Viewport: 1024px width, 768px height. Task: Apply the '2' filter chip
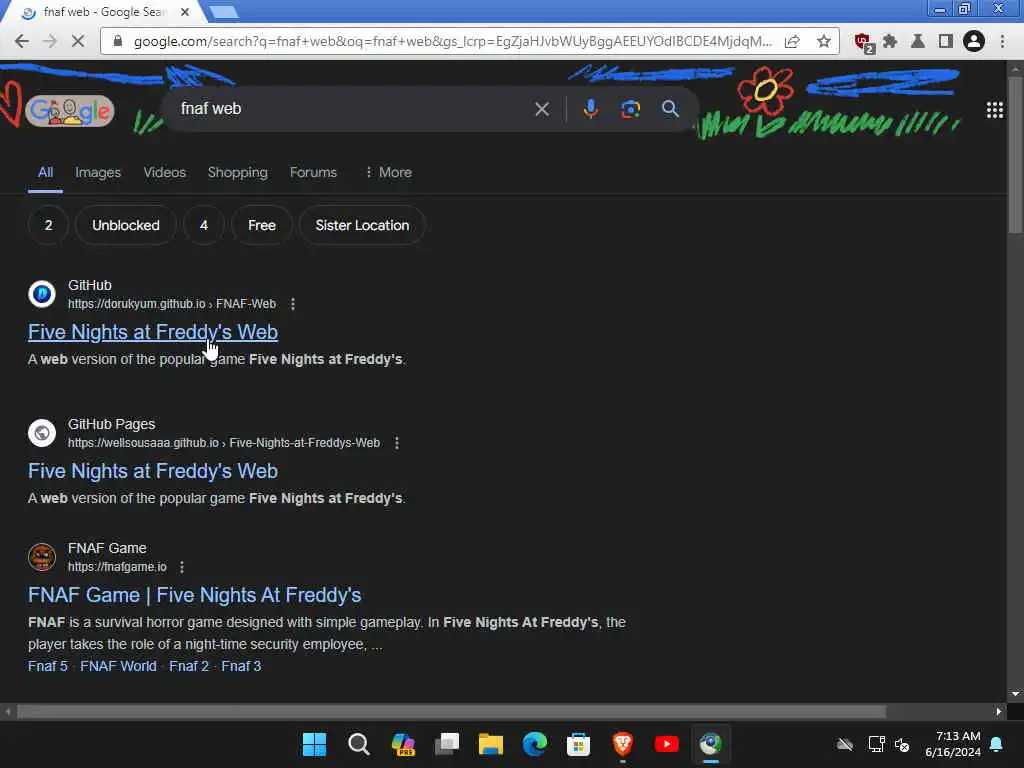coord(48,225)
